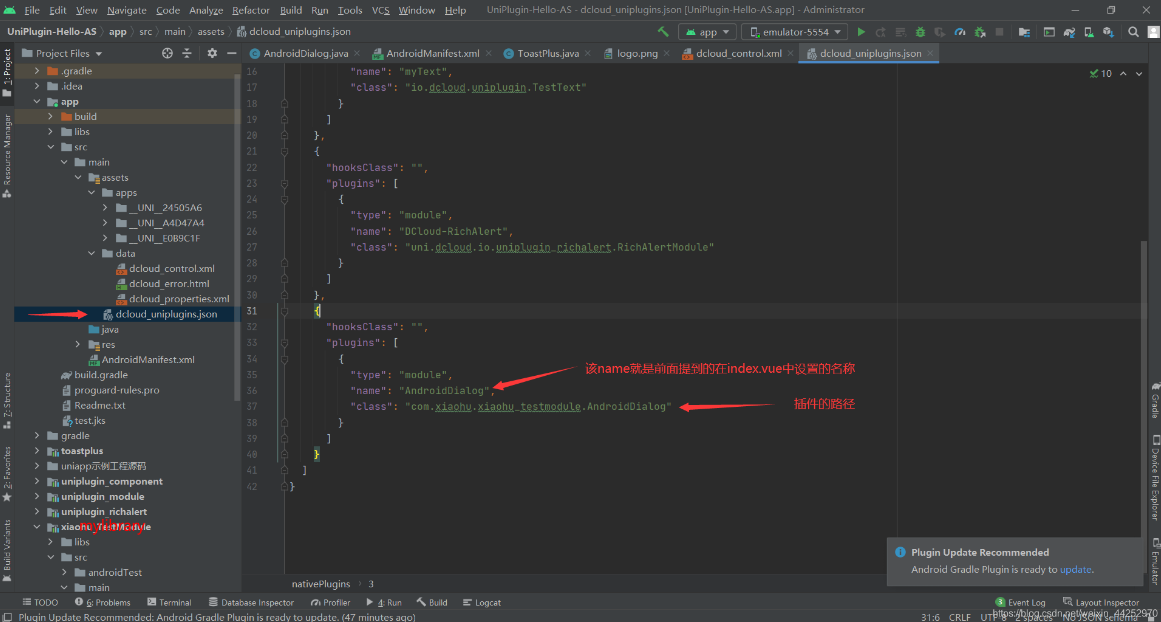
Task: Click tool windows quick-access icon in status bar
Action: click(x=6, y=617)
